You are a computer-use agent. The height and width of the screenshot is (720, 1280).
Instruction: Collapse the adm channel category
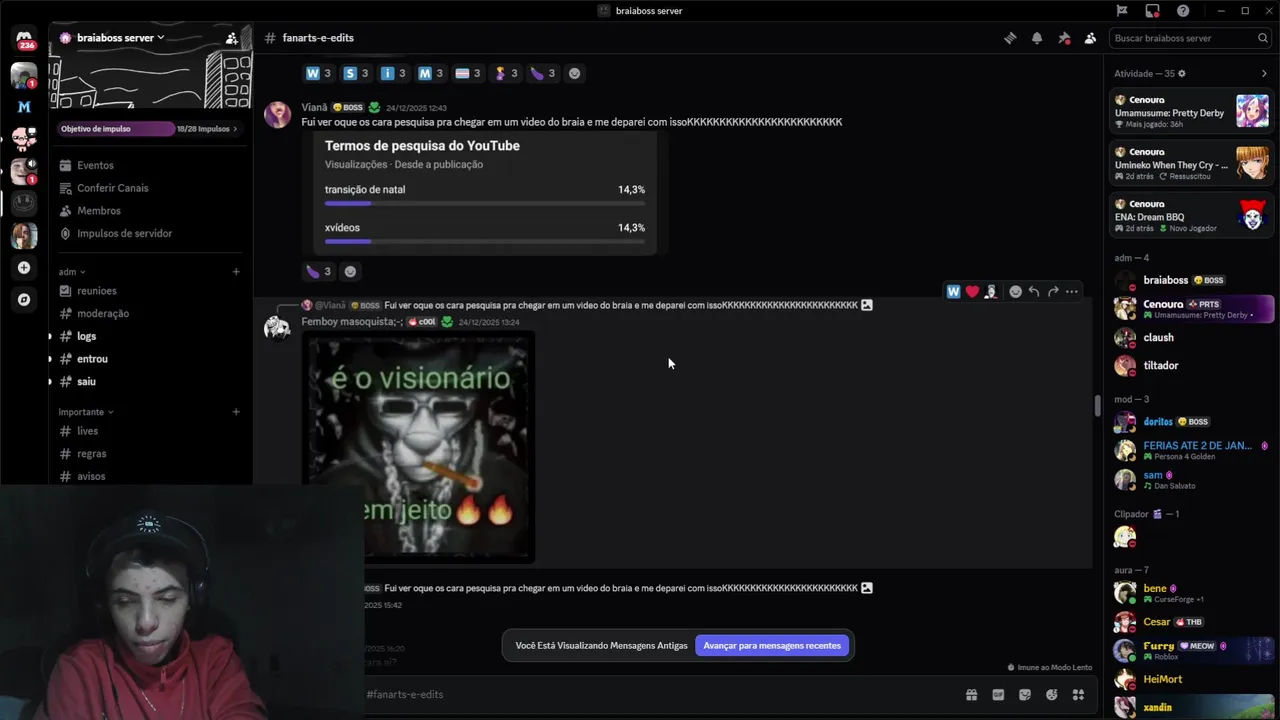click(72, 272)
